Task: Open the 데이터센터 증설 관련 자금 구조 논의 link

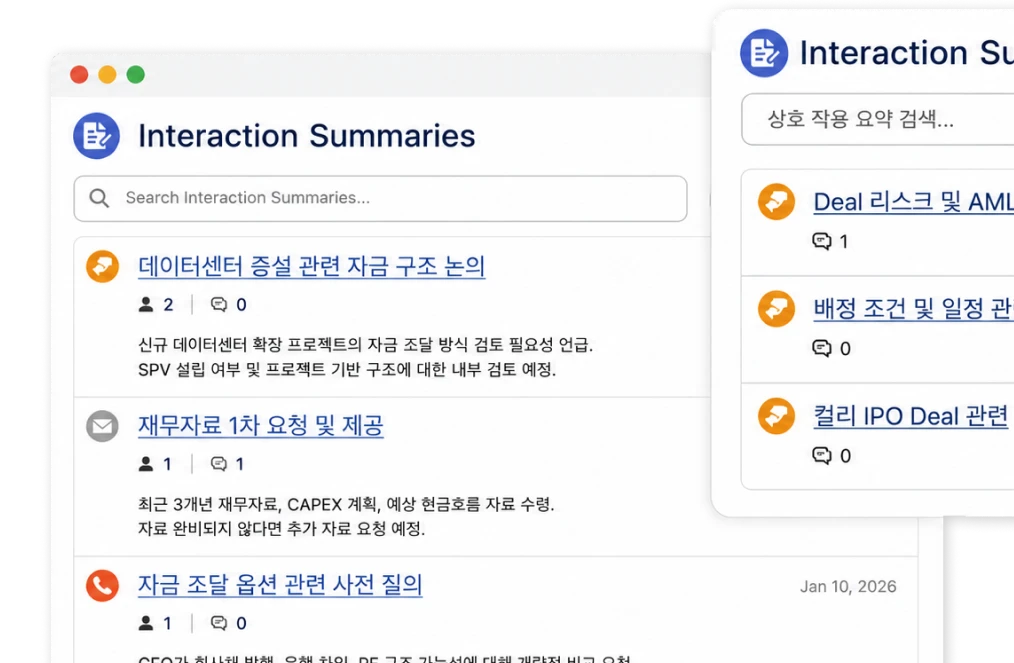Action: (312, 266)
